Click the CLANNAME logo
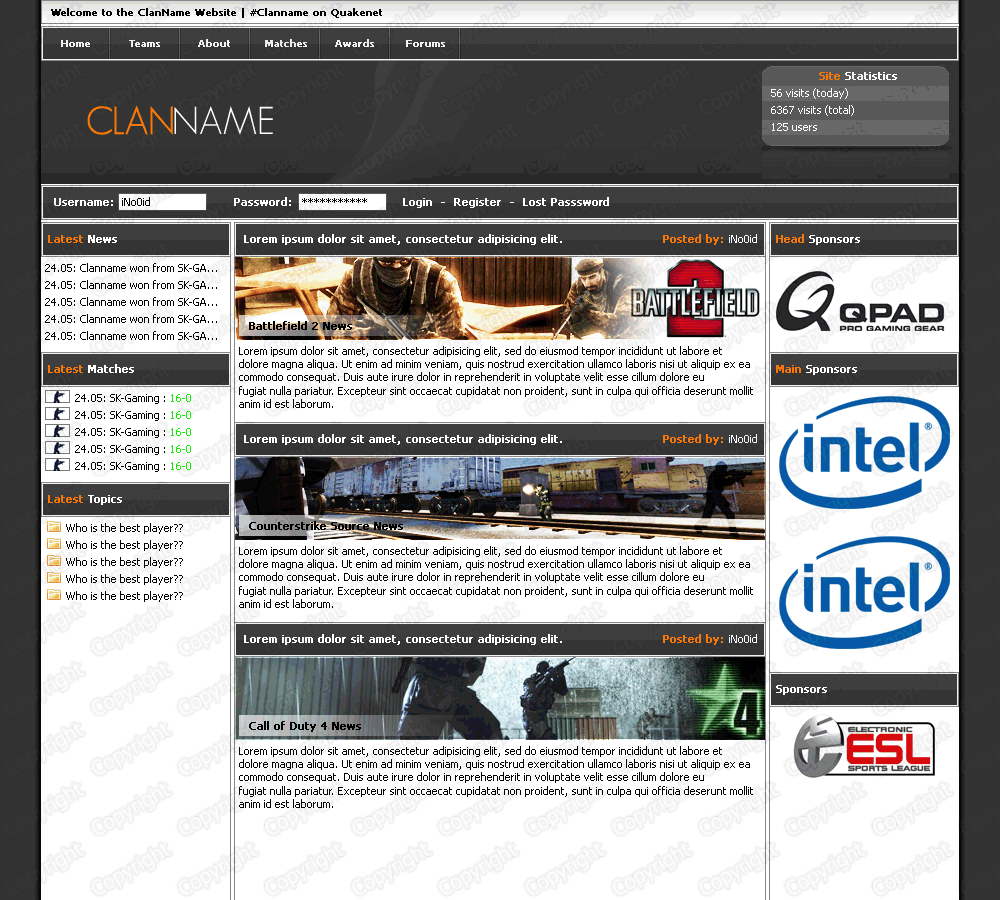Image resolution: width=1000 pixels, height=900 pixels. tap(180, 121)
